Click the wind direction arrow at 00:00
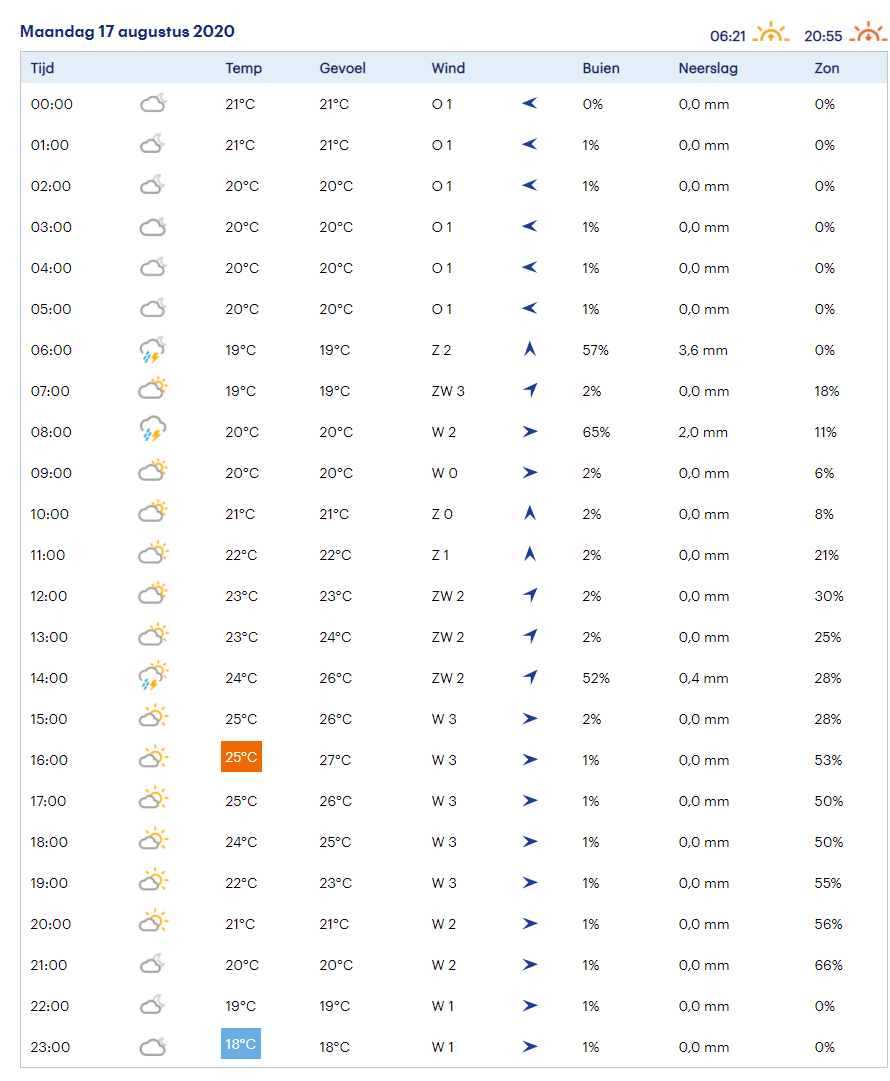 point(530,104)
